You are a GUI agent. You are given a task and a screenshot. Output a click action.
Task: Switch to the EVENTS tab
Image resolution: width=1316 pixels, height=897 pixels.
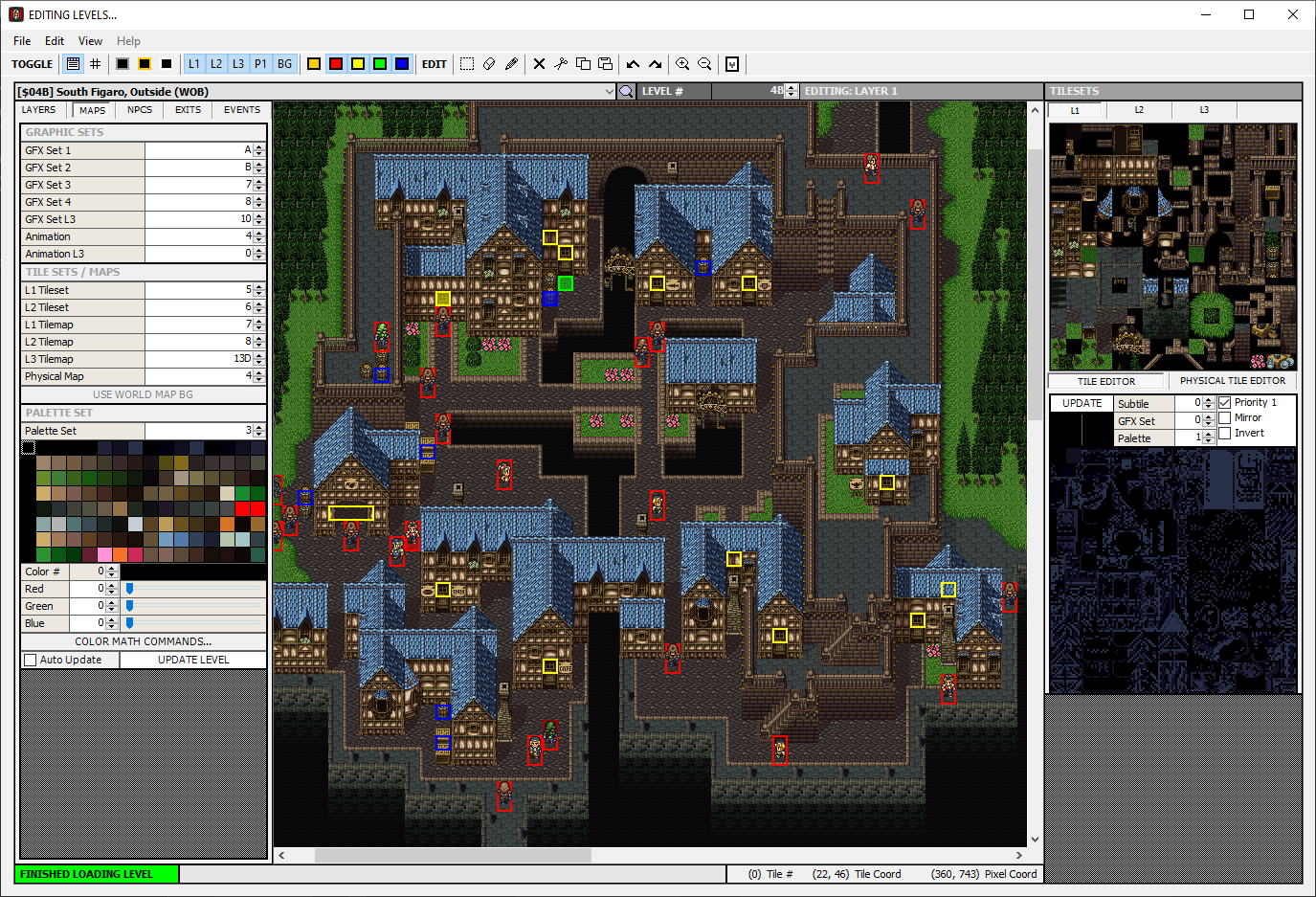242,110
